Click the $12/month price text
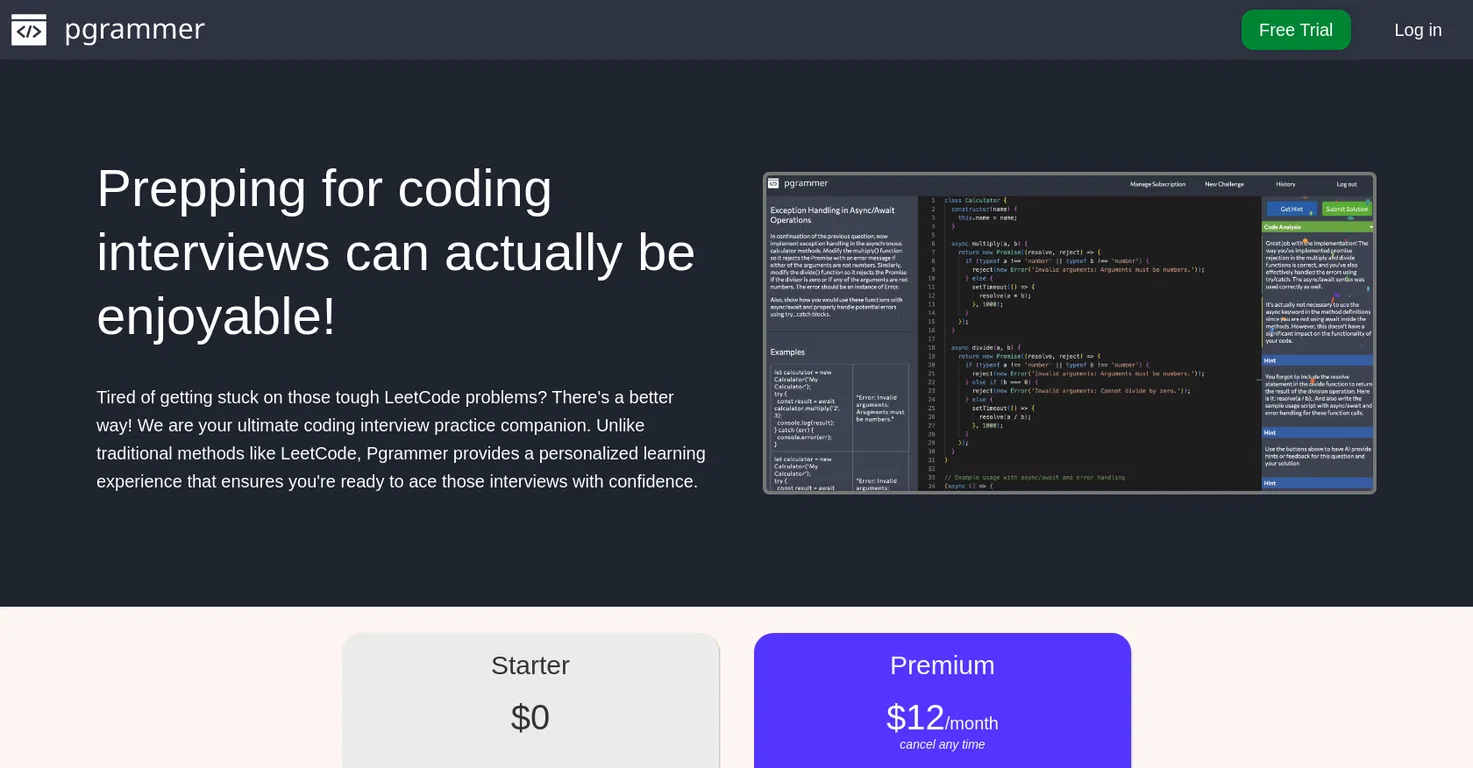This screenshot has width=1473, height=768. 942,718
